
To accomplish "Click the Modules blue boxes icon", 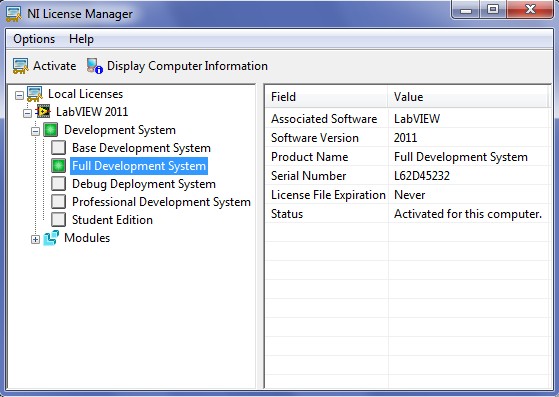I will [51, 238].
